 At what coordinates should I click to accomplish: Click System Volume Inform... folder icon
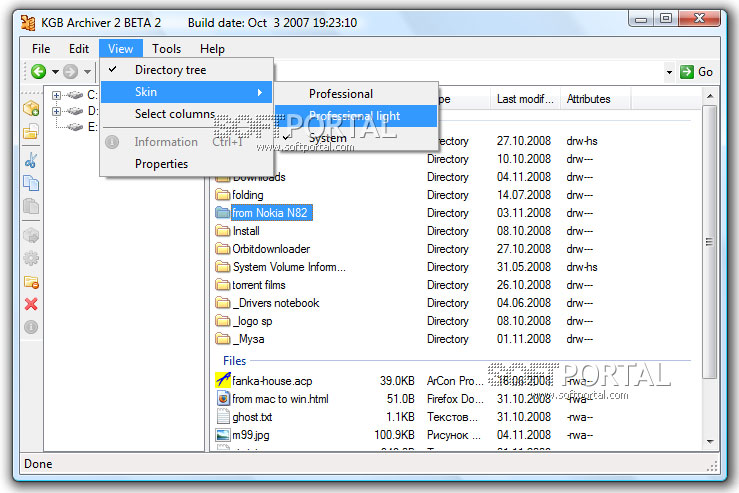coord(223,266)
